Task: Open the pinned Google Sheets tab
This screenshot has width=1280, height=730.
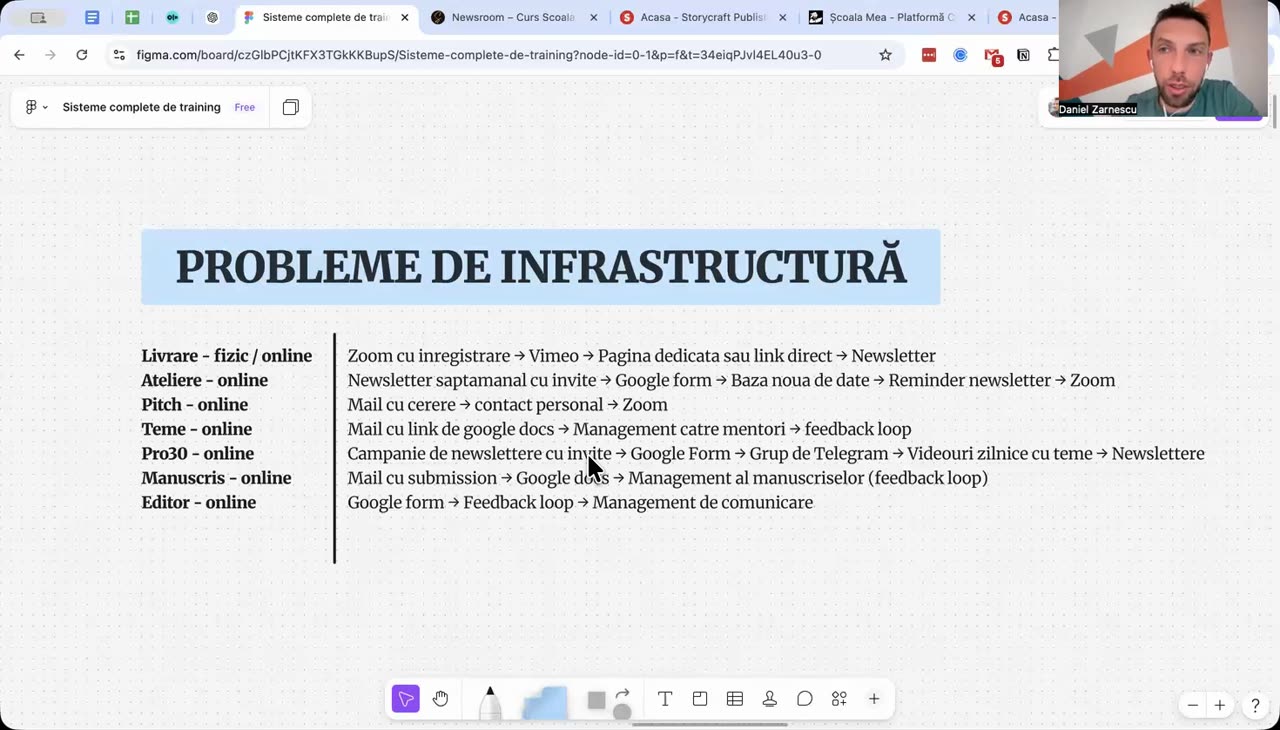Action: click(132, 17)
